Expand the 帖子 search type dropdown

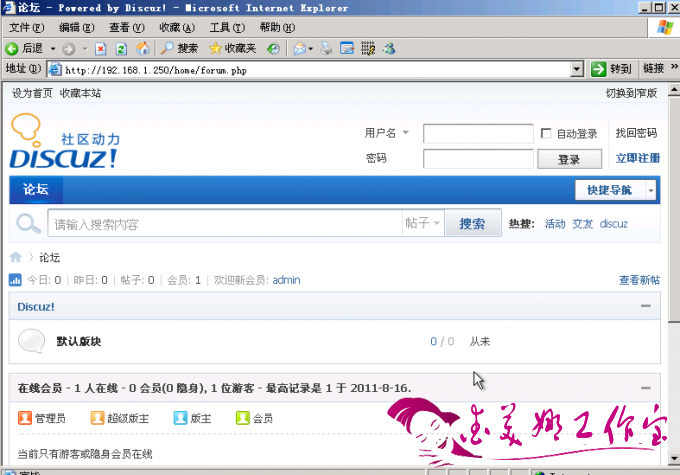coord(423,224)
